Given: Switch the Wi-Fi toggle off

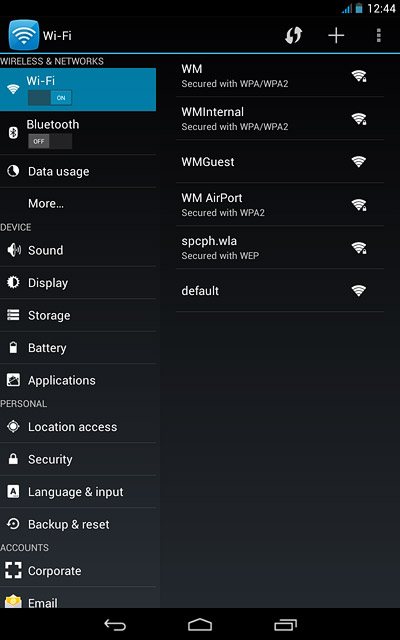Looking at the screenshot, I should coord(50,98).
